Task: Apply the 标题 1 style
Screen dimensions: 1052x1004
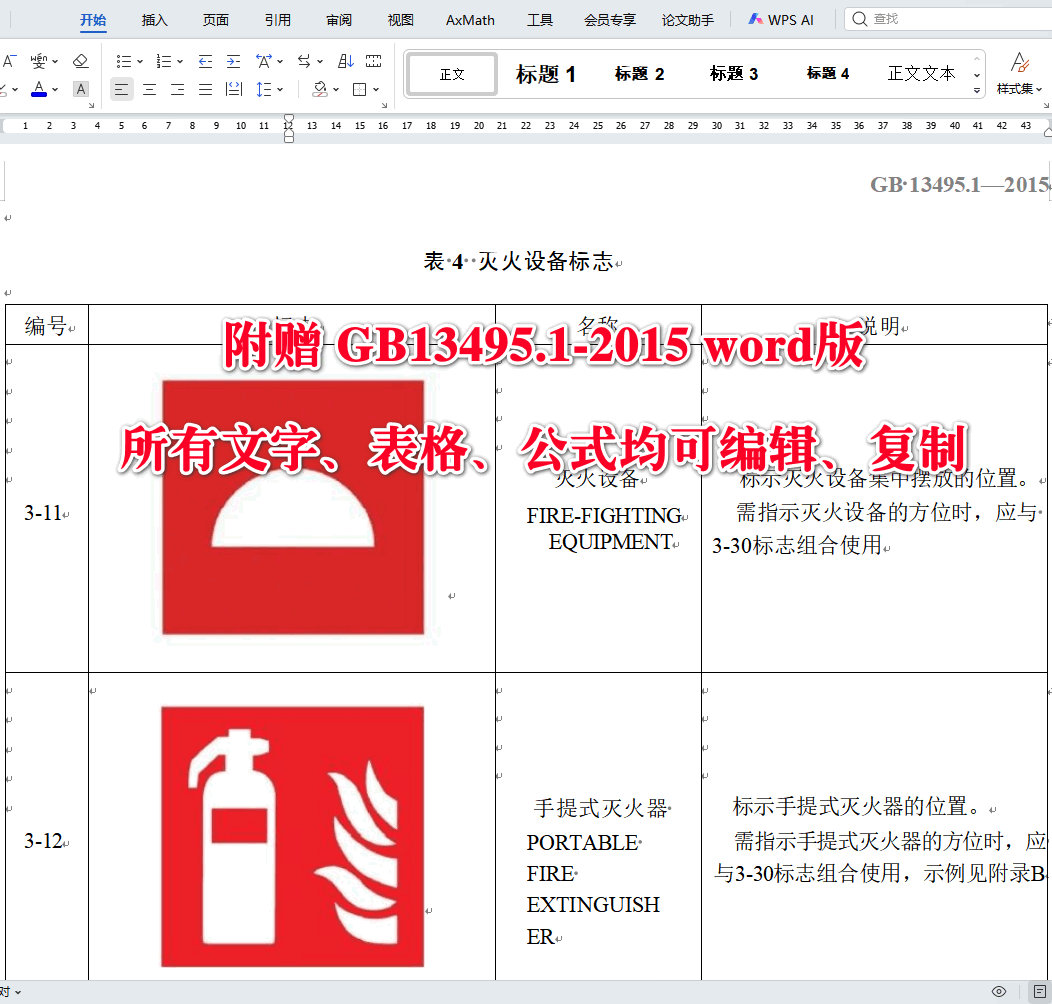Action: tap(546, 73)
